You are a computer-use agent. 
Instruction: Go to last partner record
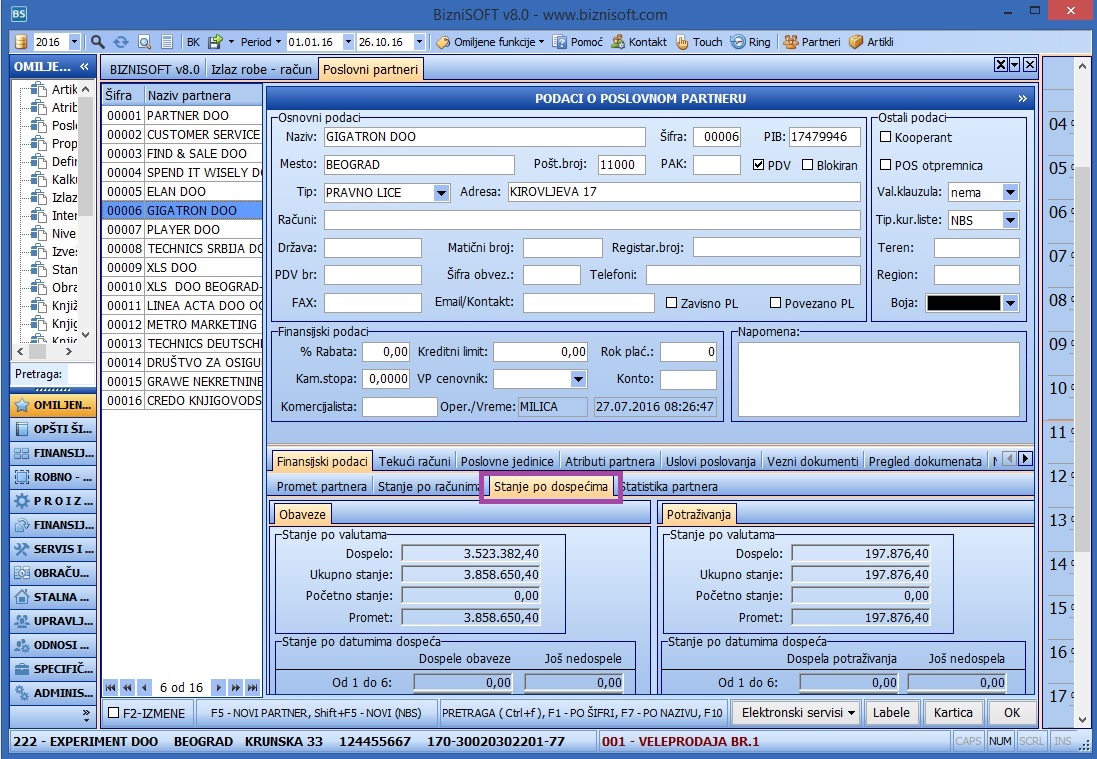coord(253,688)
